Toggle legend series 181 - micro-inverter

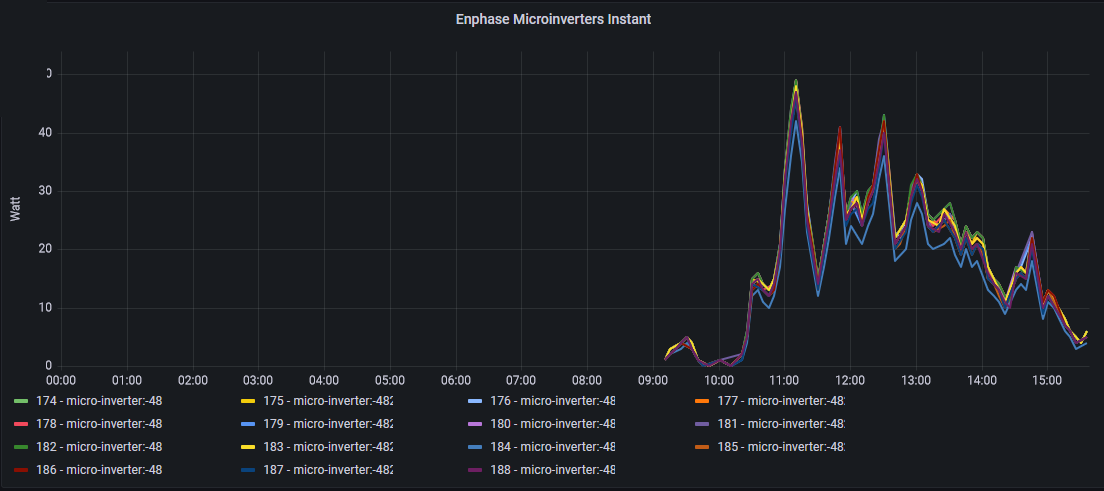click(x=780, y=424)
